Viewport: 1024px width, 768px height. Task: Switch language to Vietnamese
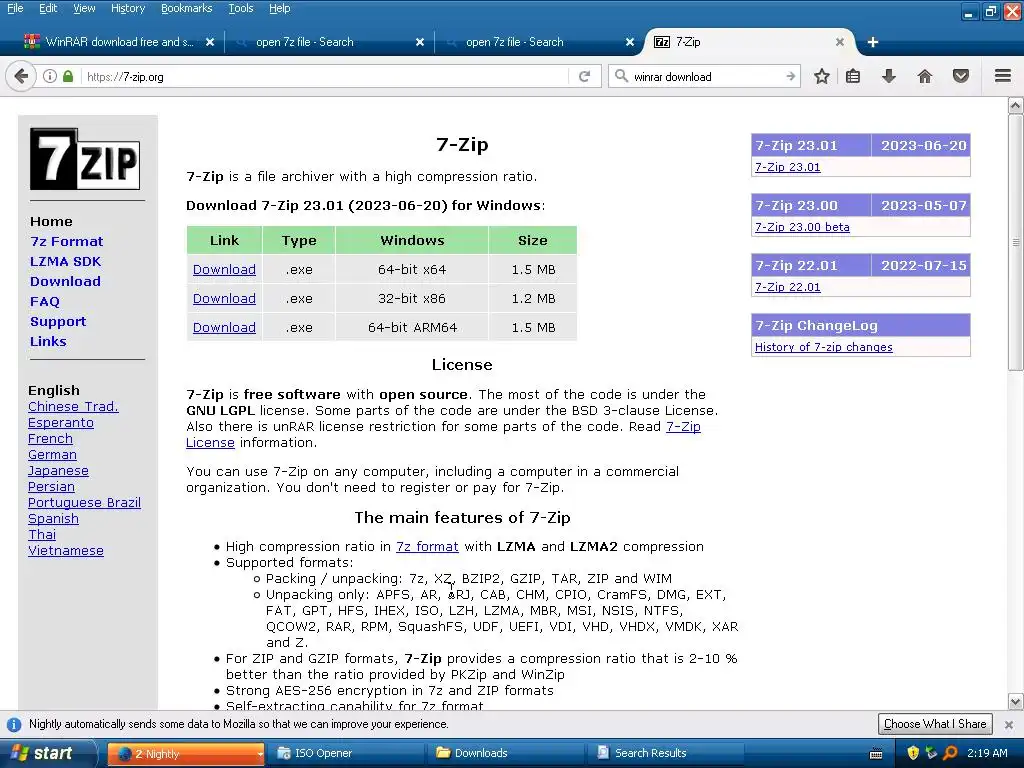[66, 551]
